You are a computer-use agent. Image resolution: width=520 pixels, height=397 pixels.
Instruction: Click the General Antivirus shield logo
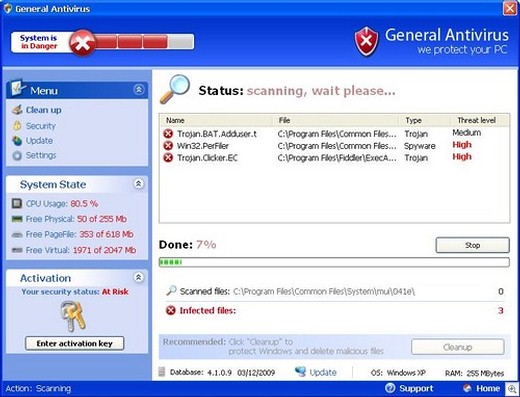tap(366, 42)
